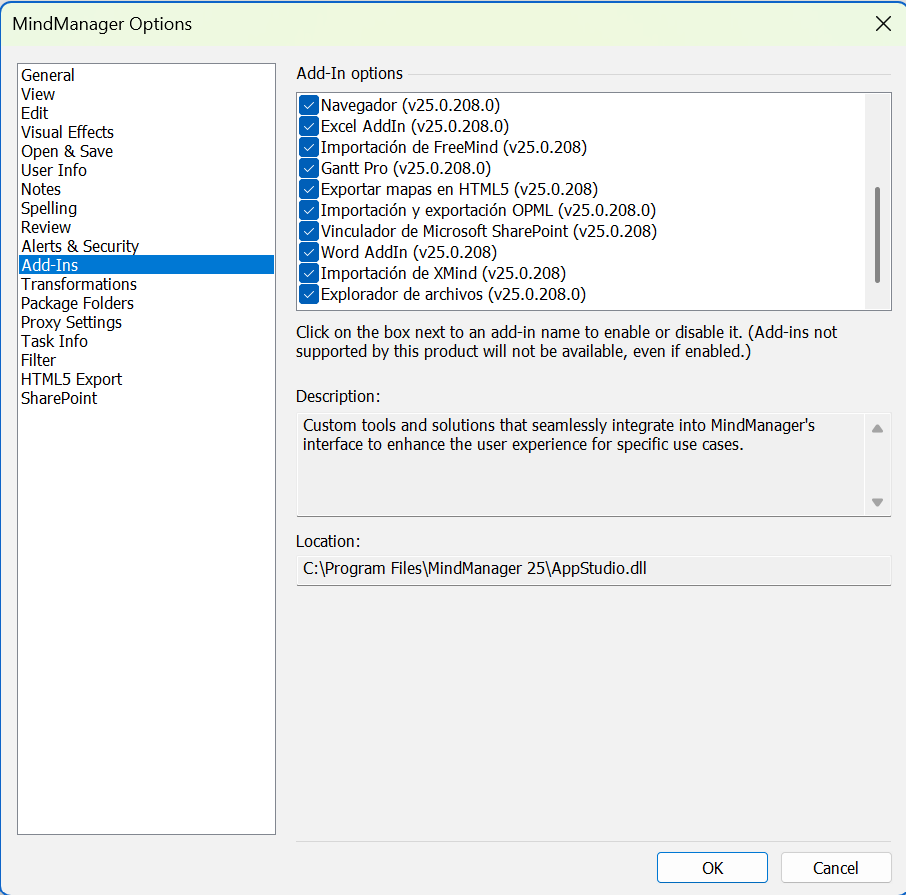Disable the Gantt Pro add-in checkbox
Image resolution: width=906 pixels, height=895 pixels.
tap(309, 168)
